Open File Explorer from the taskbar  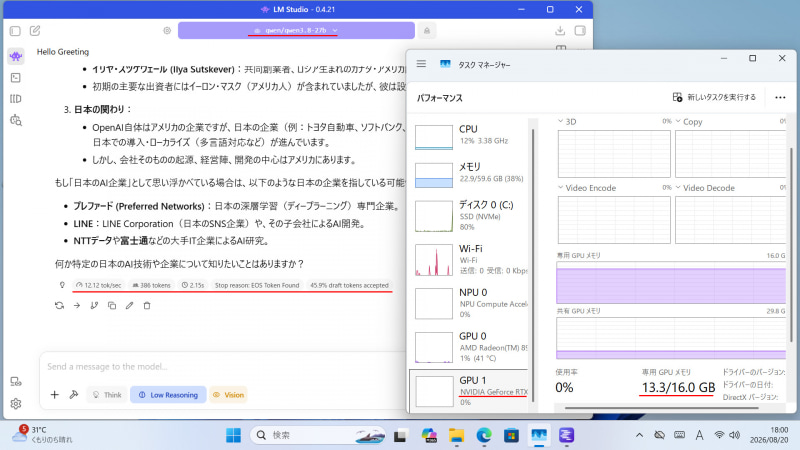pos(456,435)
